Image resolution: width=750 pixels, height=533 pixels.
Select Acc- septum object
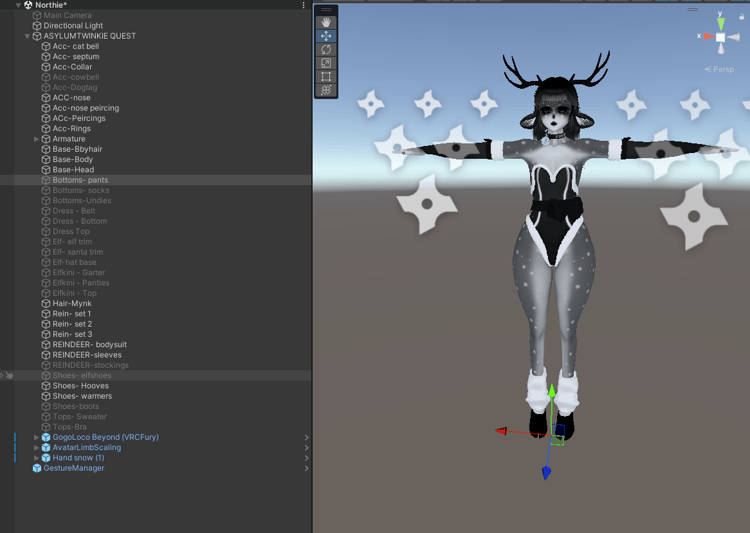point(76,56)
